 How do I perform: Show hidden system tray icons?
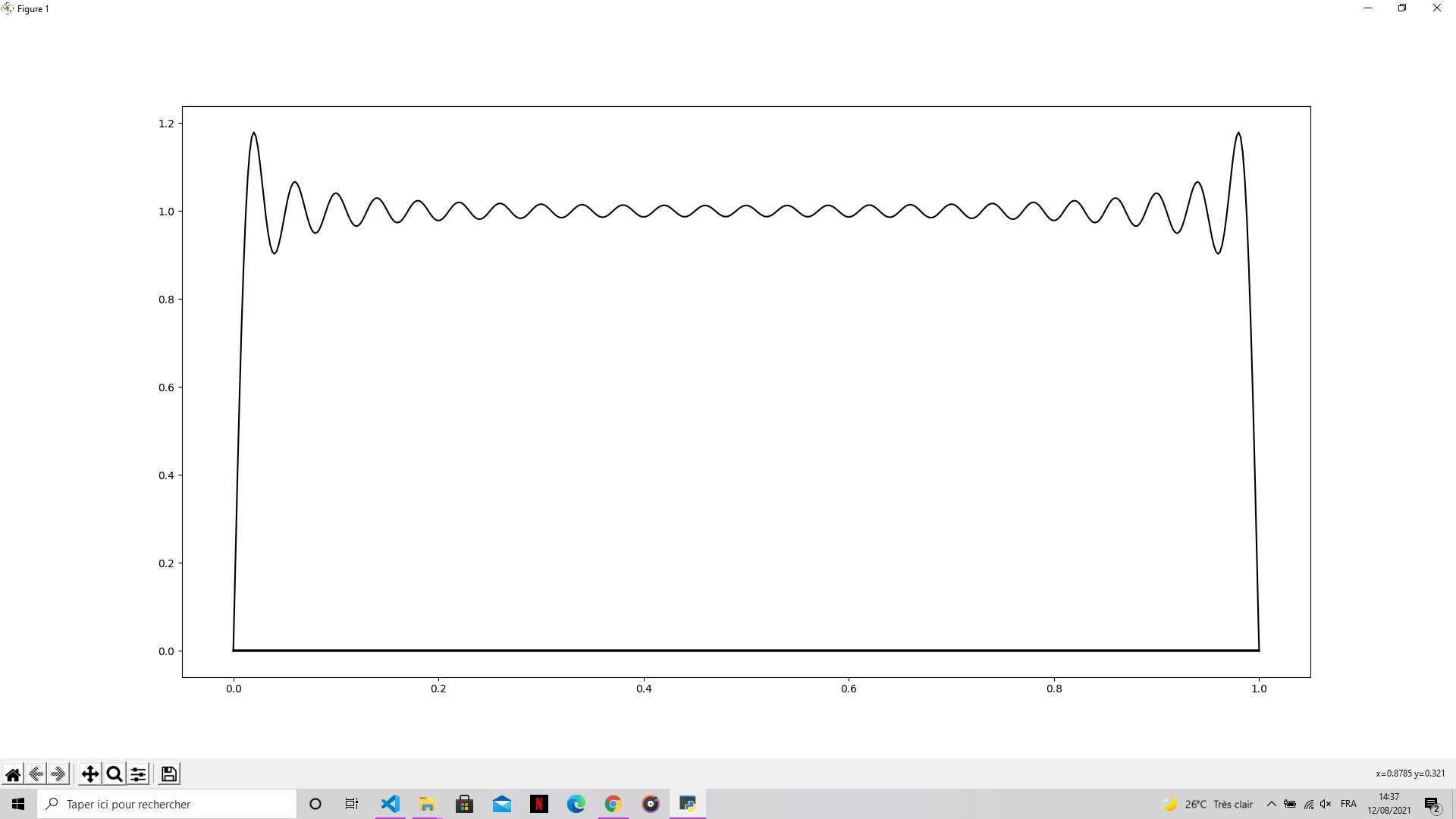click(x=1272, y=804)
